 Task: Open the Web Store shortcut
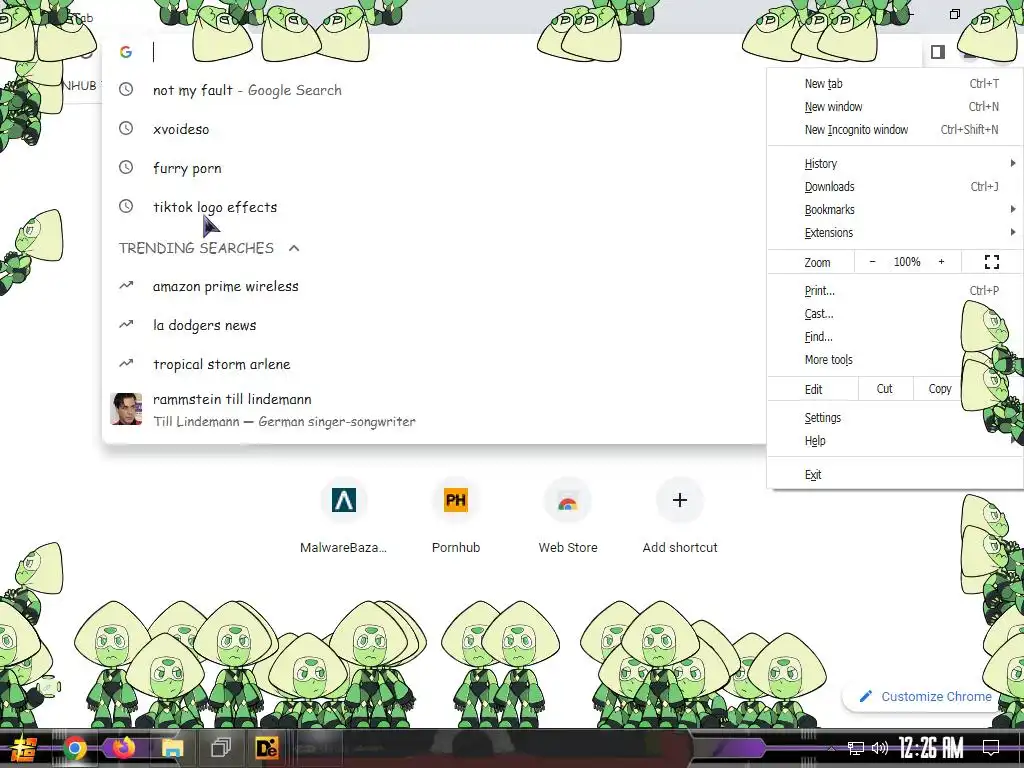click(568, 516)
